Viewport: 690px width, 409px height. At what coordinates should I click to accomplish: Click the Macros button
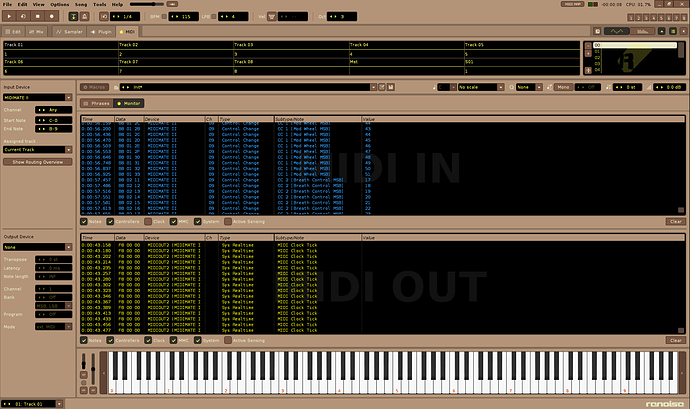pos(94,87)
